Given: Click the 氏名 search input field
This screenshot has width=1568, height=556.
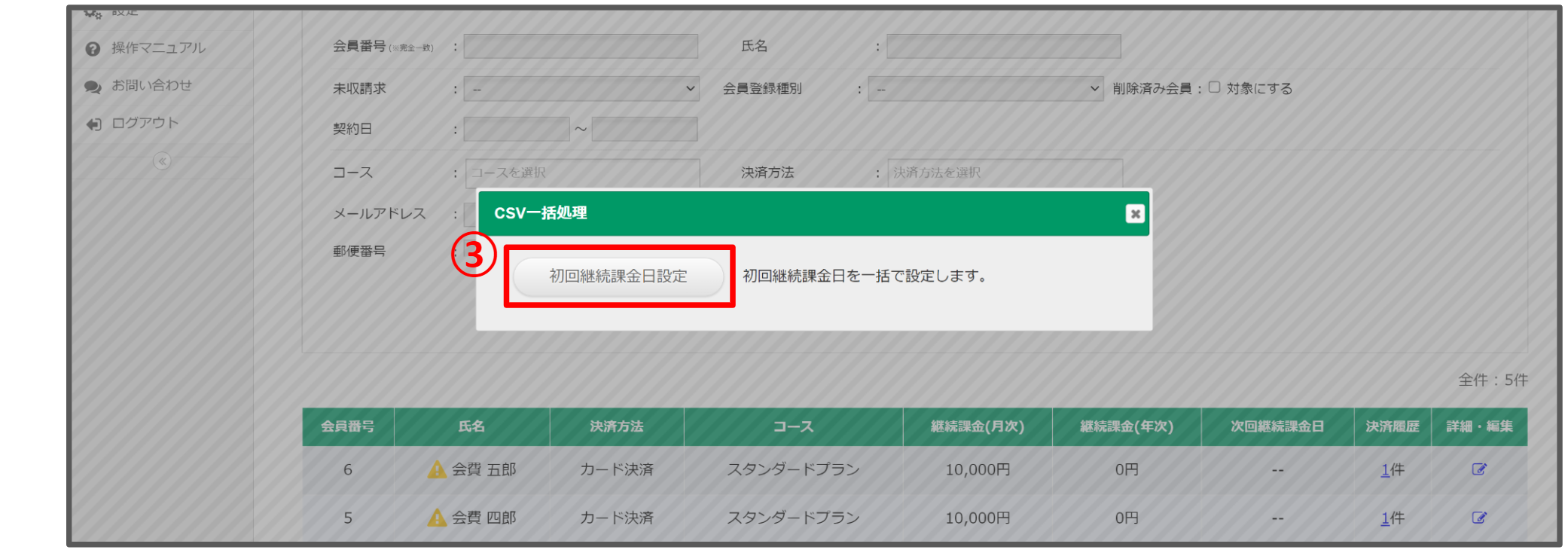Looking at the screenshot, I should (1003, 47).
